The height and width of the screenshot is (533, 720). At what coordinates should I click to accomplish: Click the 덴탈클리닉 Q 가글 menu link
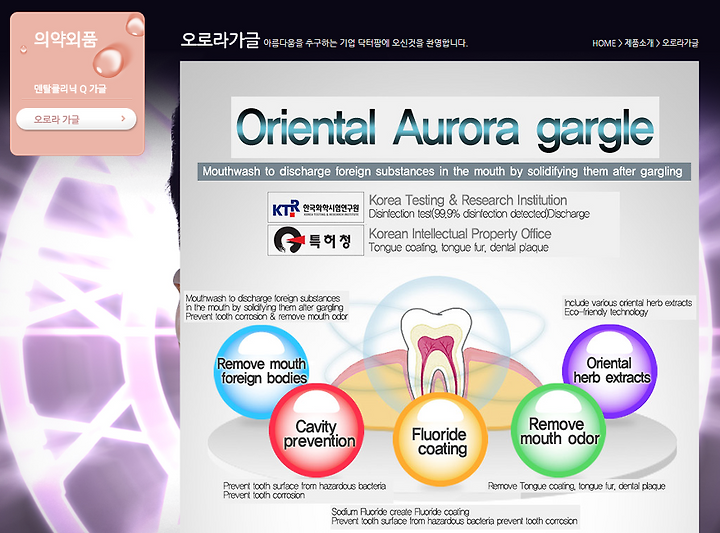(70, 89)
